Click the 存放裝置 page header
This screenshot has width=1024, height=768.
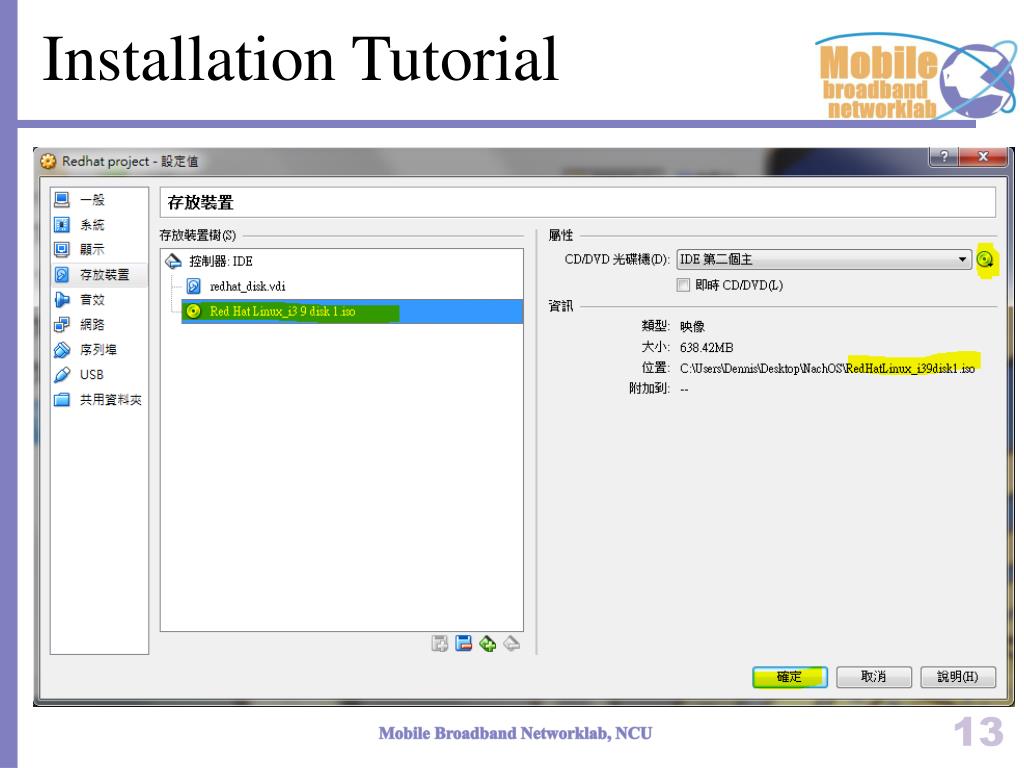pos(200,202)
